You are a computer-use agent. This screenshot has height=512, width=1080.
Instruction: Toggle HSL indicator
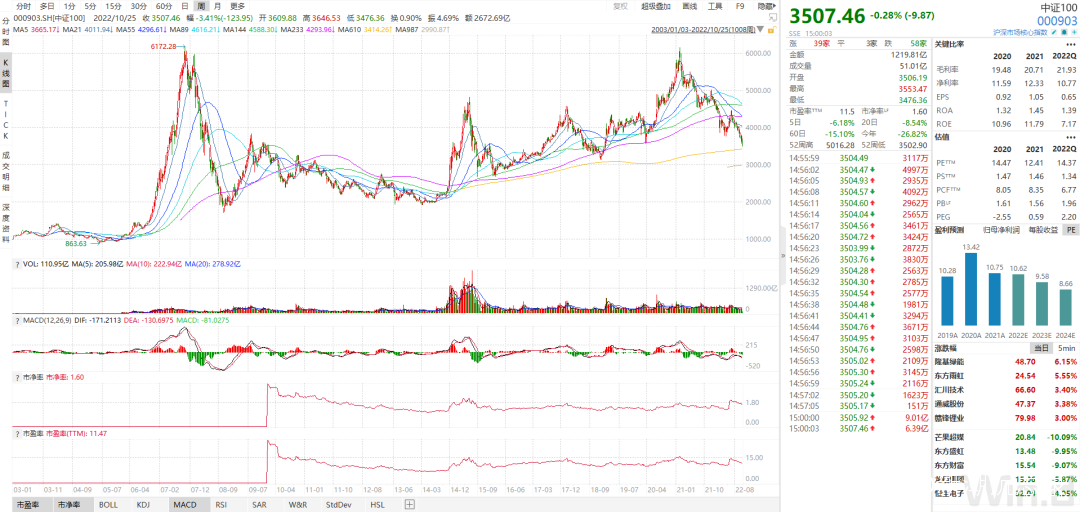(378, 504)
